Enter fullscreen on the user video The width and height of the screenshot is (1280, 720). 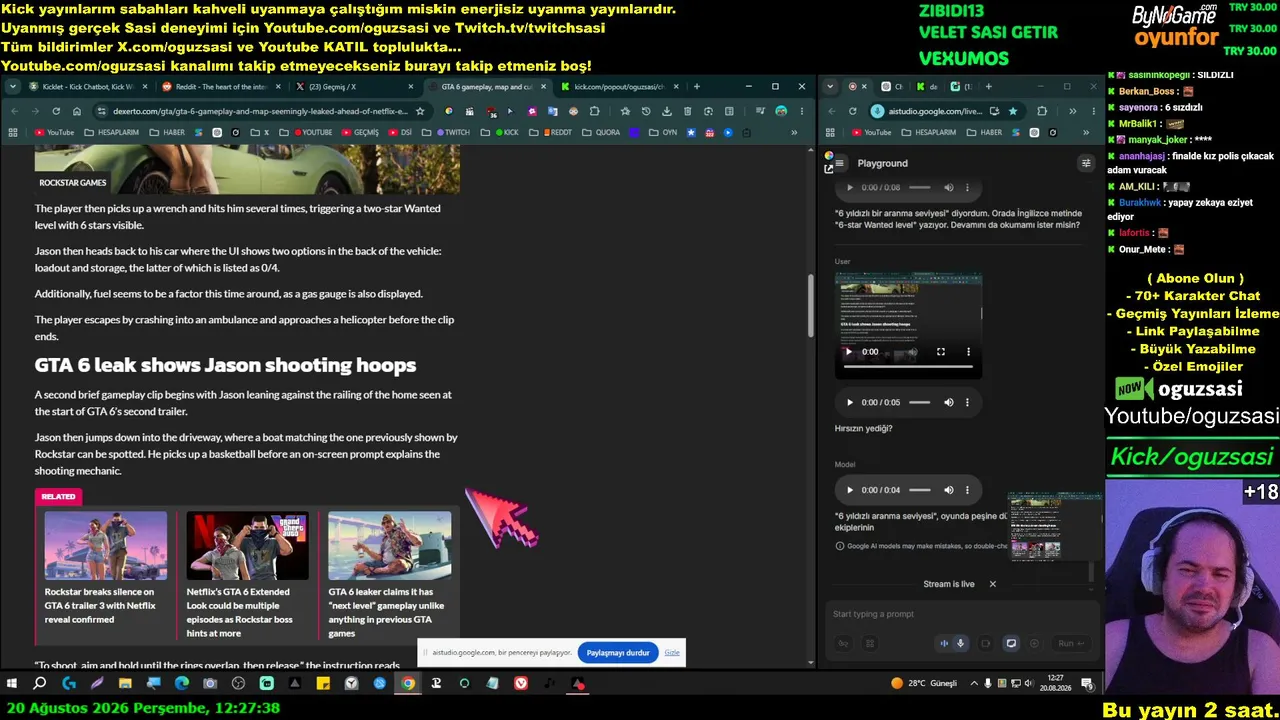click(941, 352)
